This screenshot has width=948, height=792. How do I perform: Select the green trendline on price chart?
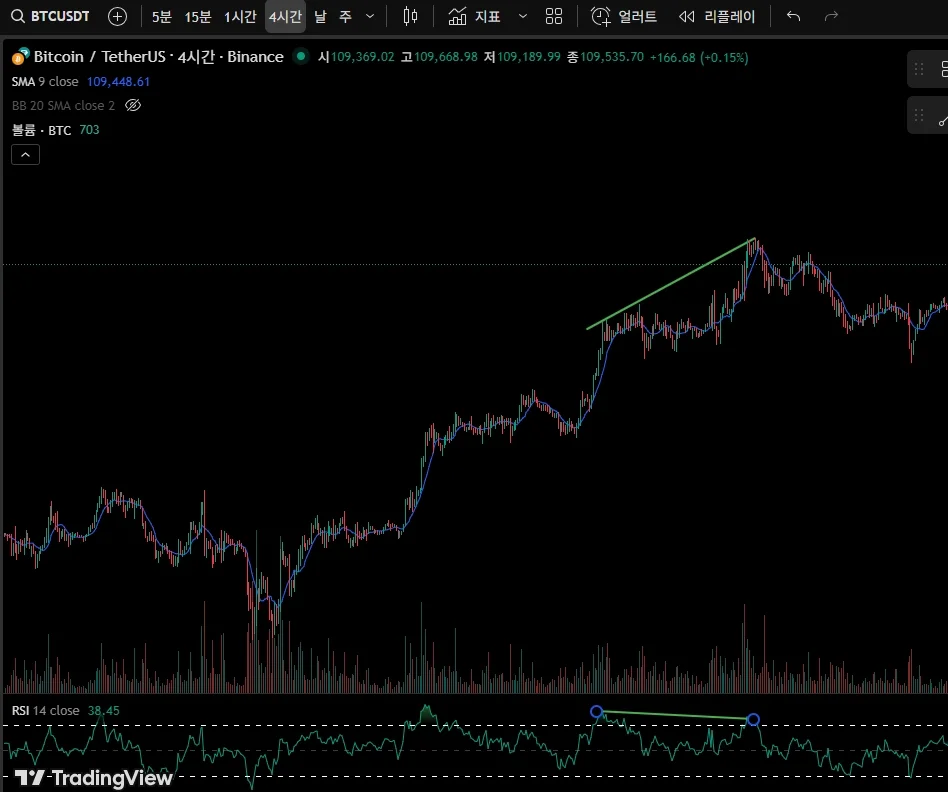coord(671,284)
